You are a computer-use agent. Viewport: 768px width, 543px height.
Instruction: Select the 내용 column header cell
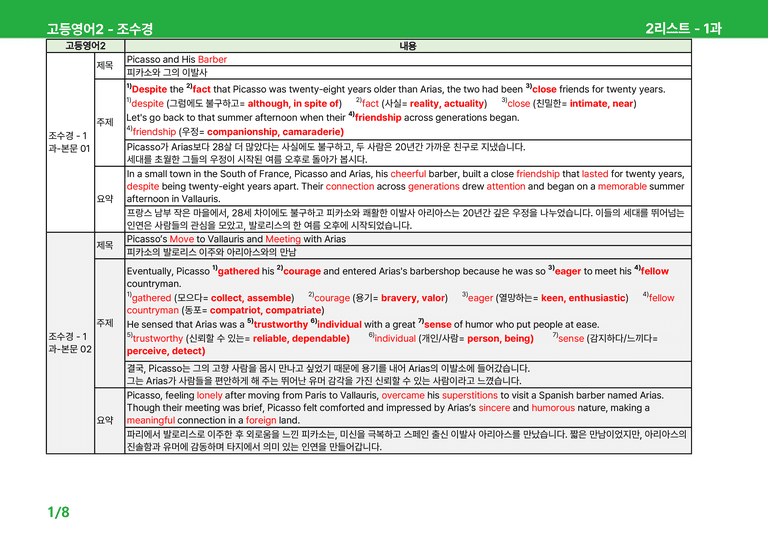408,46
